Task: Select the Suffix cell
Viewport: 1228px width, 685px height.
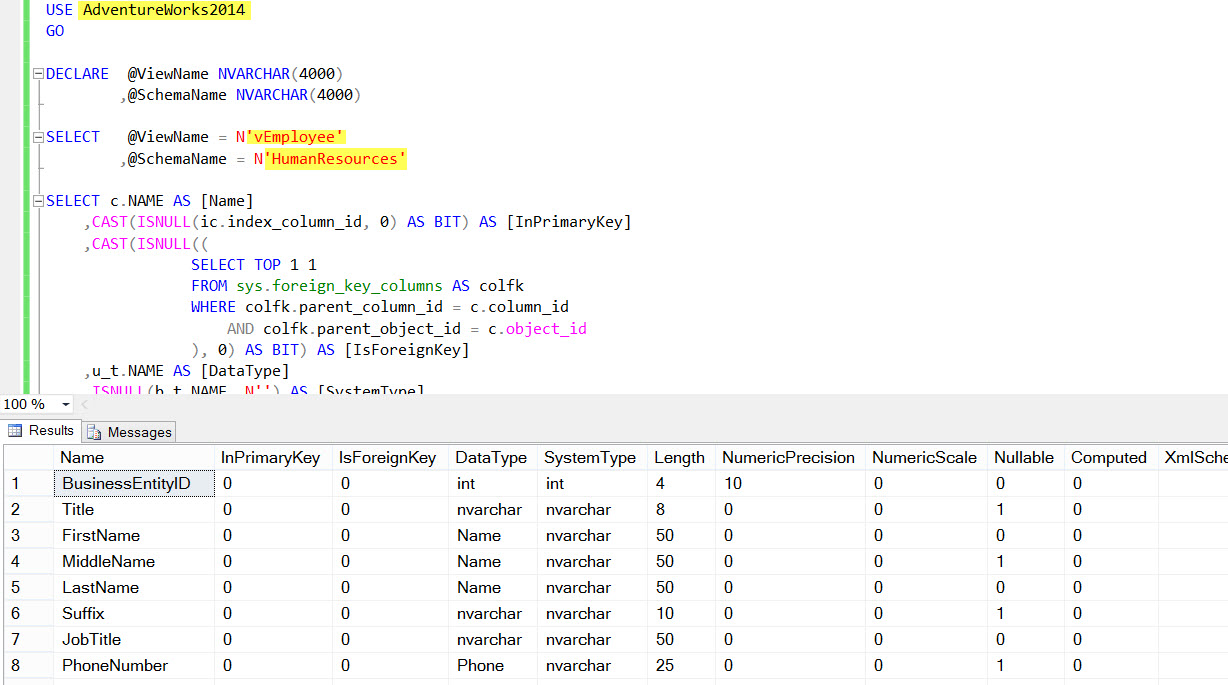Action: (x=134, y=614)
